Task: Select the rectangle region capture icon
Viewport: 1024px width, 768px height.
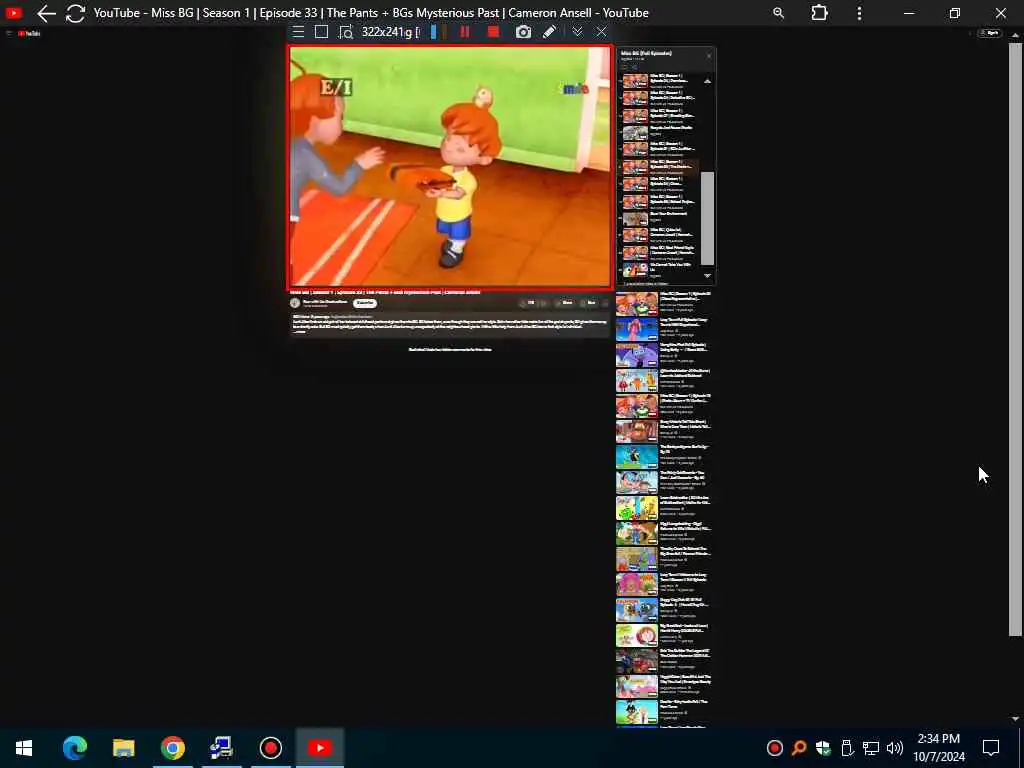Action: (321, 32)
